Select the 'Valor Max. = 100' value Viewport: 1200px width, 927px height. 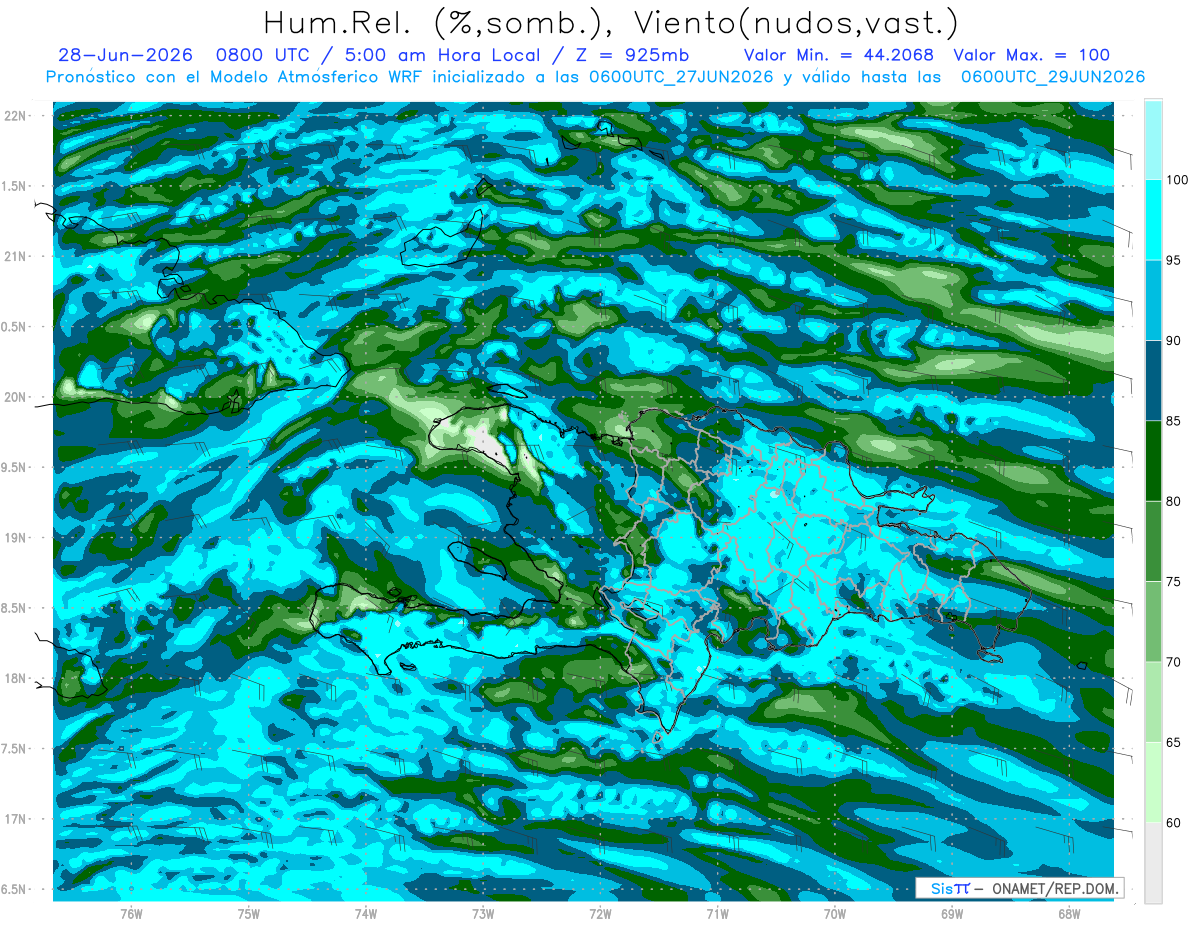click(1032, 55)
